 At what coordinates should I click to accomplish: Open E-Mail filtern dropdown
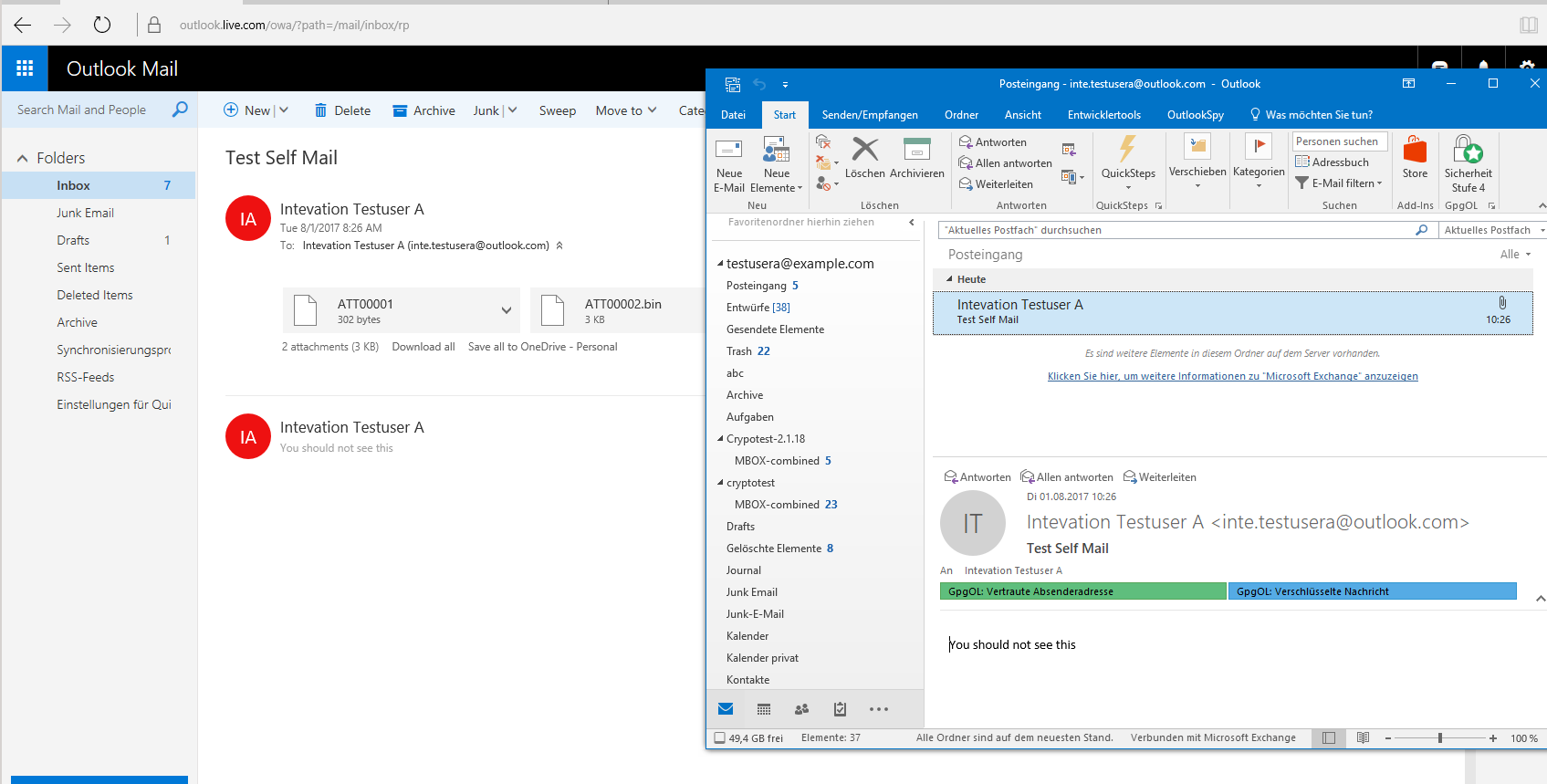(1339, 183)
